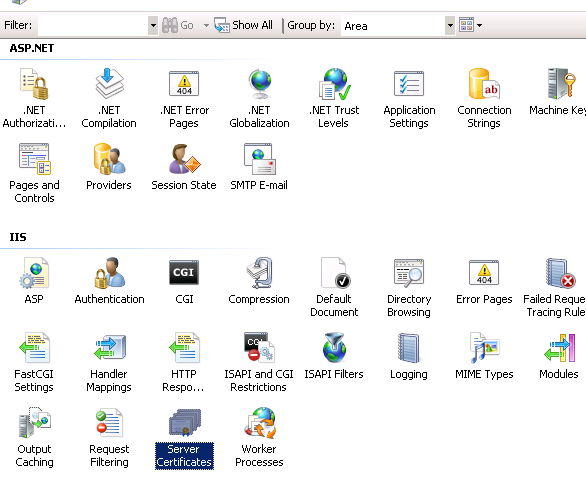Open Logging feature
The image size is (586, 483).
point(409,356)
